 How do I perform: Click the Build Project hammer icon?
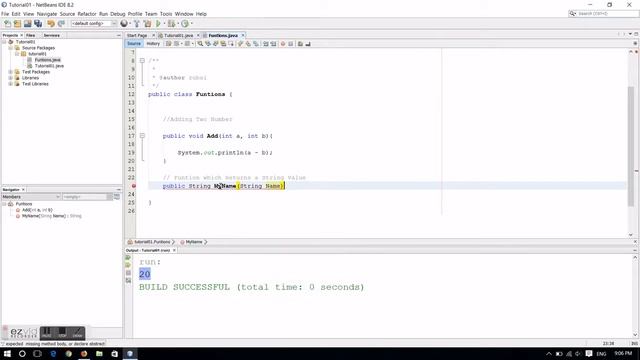tap(137, 24)
